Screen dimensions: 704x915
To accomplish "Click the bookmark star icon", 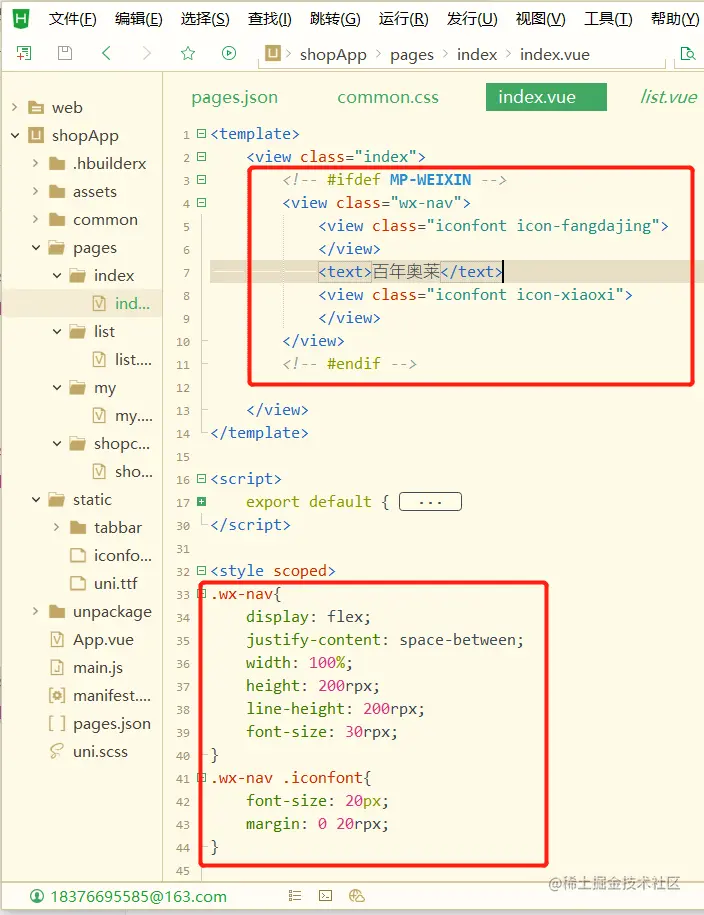I will pos(188,54).
